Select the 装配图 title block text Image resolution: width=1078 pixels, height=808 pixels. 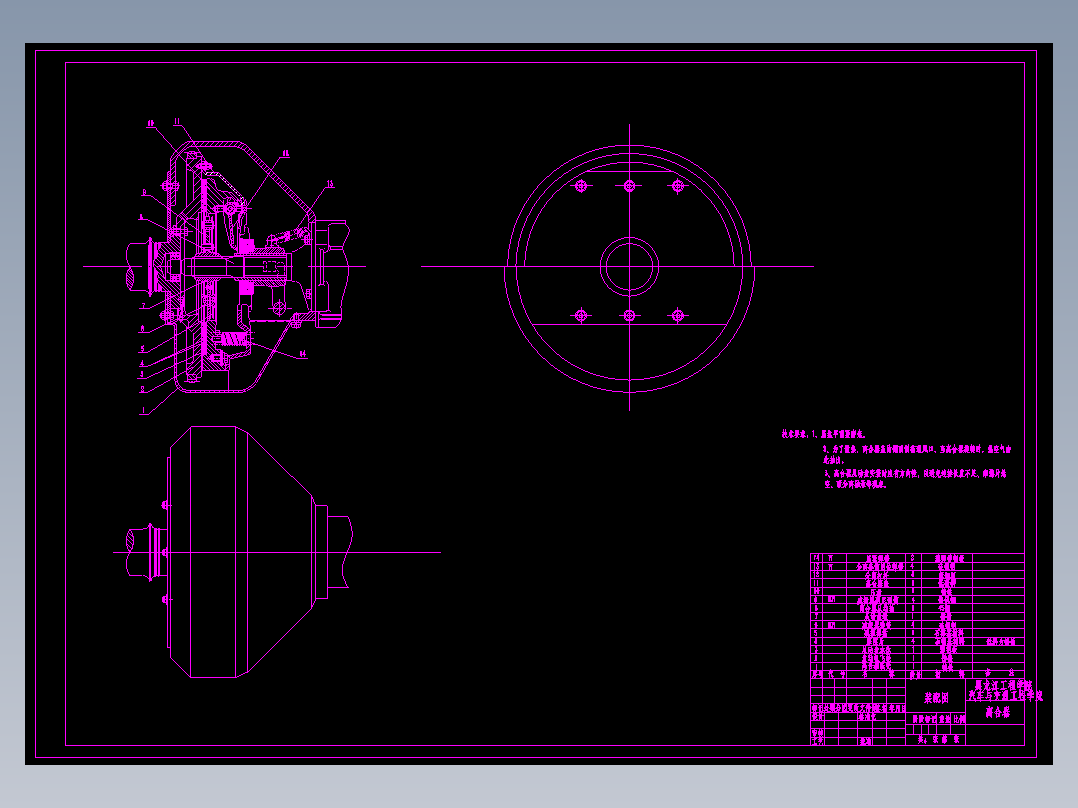[x=936, y=699]
